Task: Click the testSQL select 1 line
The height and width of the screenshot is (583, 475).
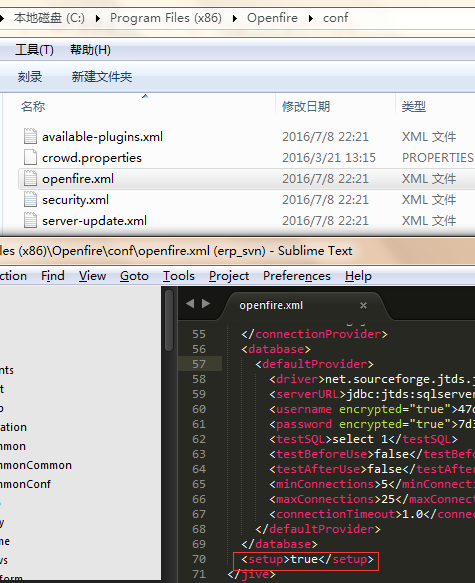Action: pos(363,439)
